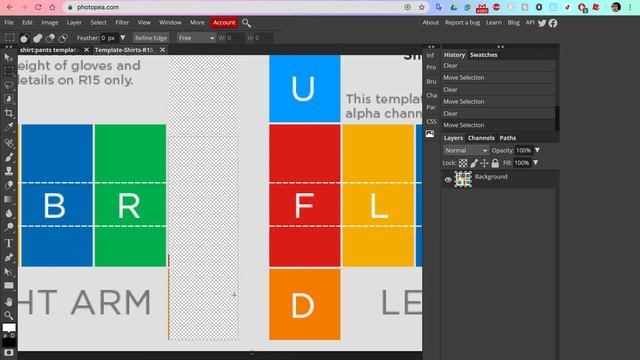Open the image panel icon in side strip
The height and width of the screenshot is (360, 640).
[430, 133]
